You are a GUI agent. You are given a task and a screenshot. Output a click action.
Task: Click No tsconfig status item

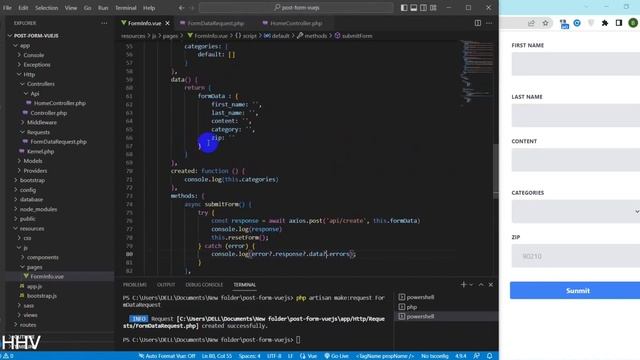pyautogui.click(x=435, y=356)
